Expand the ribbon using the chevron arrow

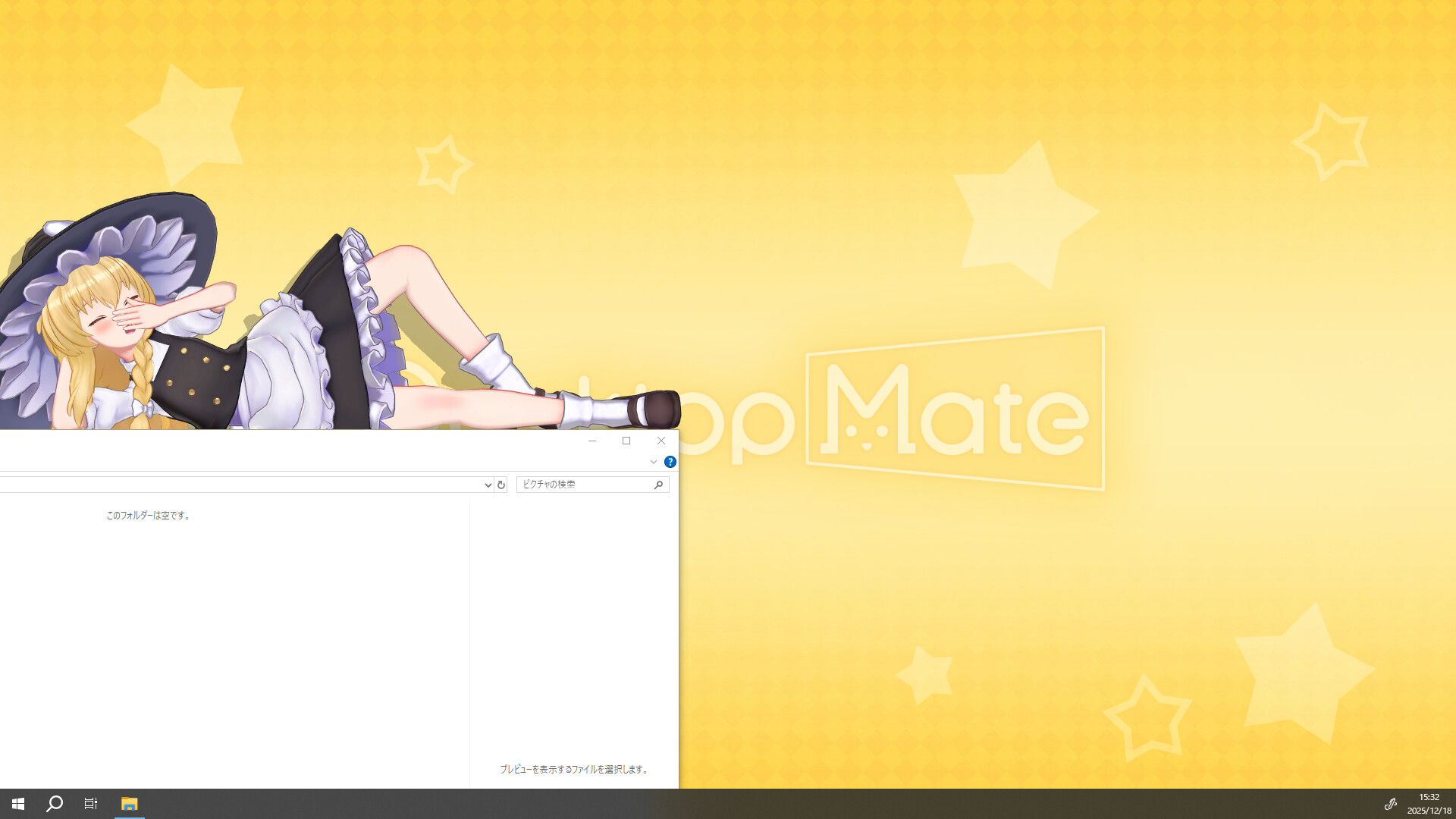pyautogui.click(x=654, y=462)
